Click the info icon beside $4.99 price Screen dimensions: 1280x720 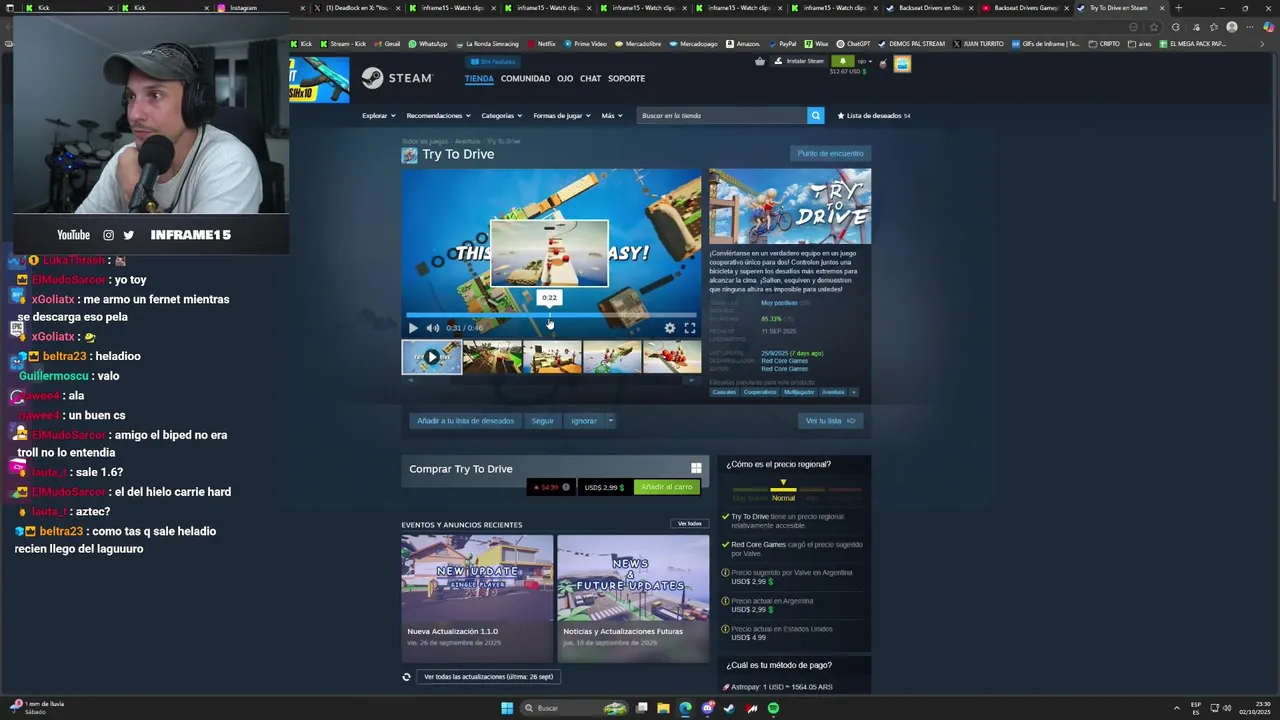pyautogui.click(x=566, y=487)
